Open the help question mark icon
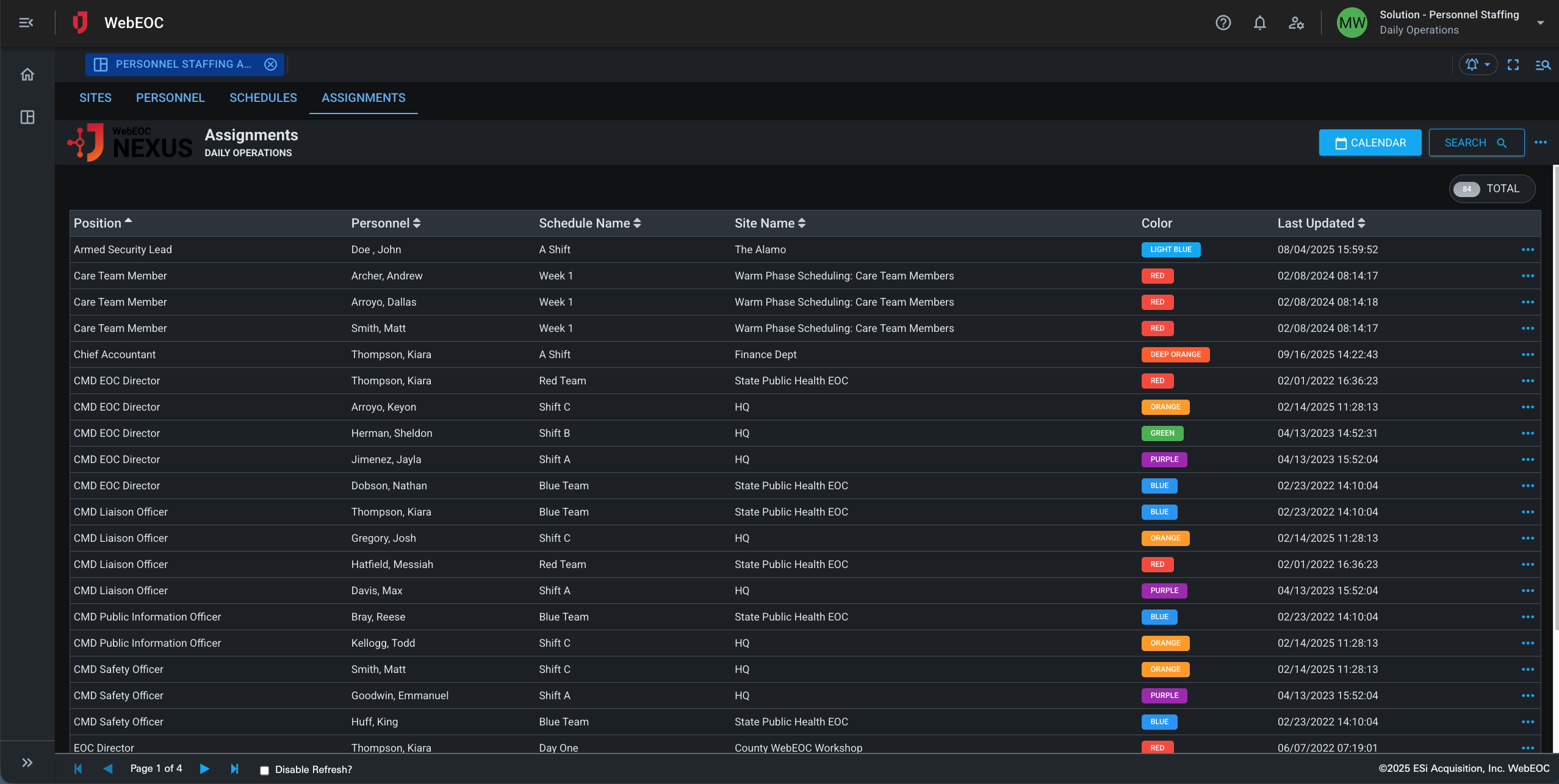Screen dimensions: 1559x784 click(x=1223, y=23)
